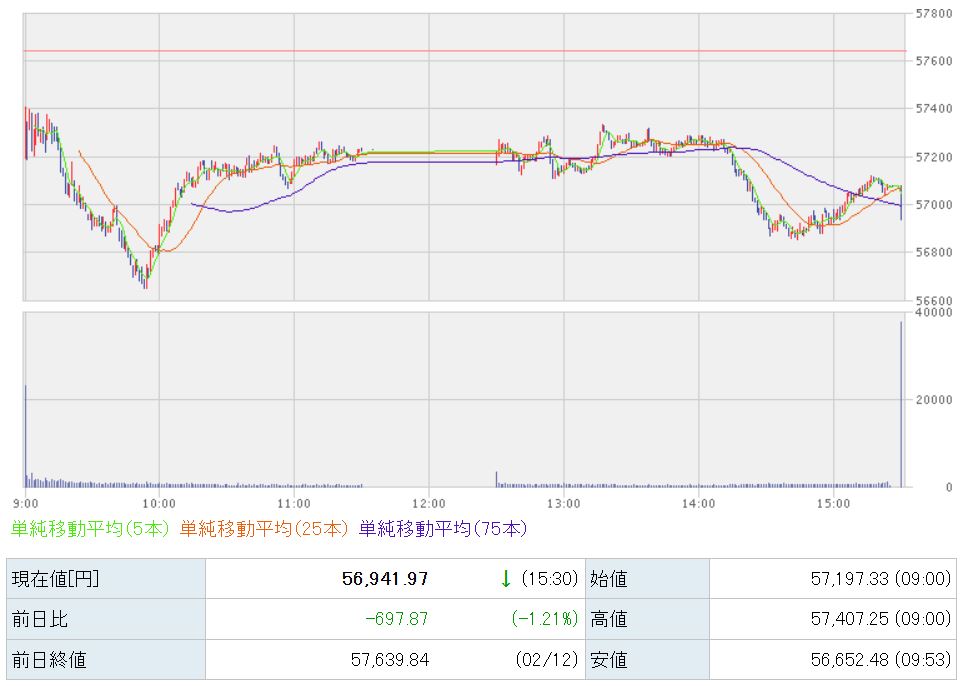The image size is (966, 686).
Task: Click the 10:00 time axis label
Action: [x=159, y=502]
